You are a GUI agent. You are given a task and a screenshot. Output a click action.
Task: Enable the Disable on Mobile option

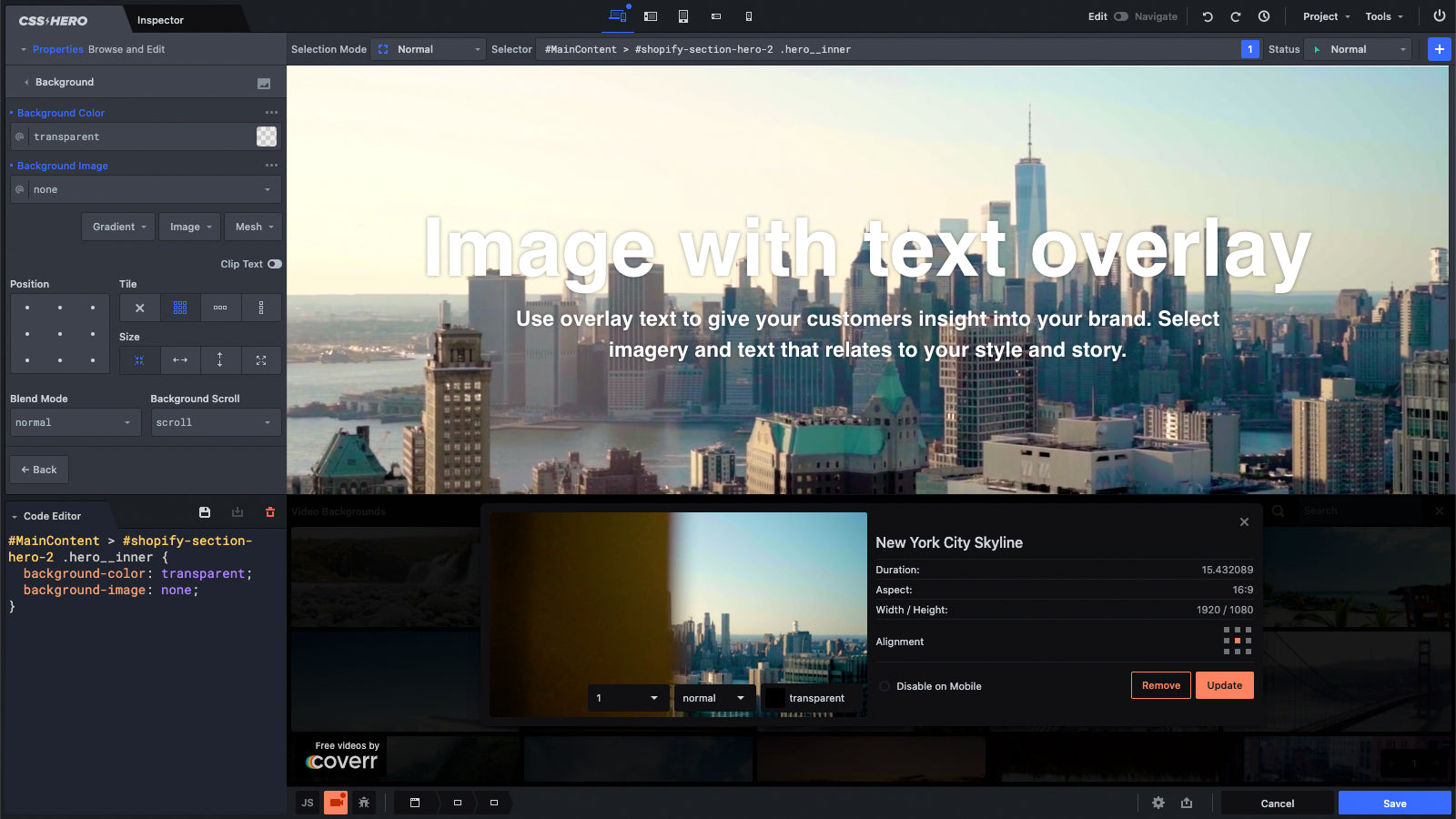point(885,686)
